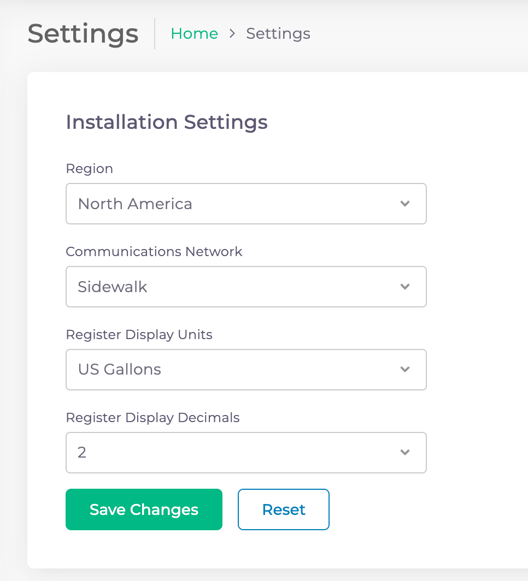Screen dimensions: 528x581
Task: Open the decimals dropdown showing value 2
Action: coord(246,452)
